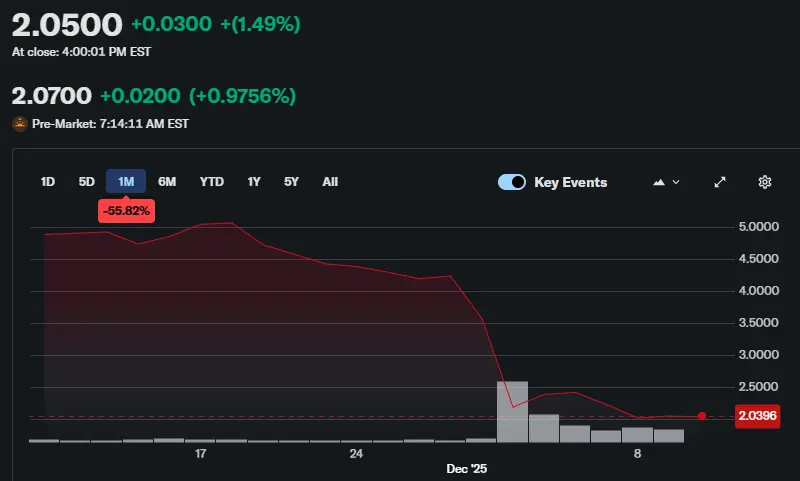Select the 5D time range
Screen dimensions: 800x481
[x=87, y=182]
